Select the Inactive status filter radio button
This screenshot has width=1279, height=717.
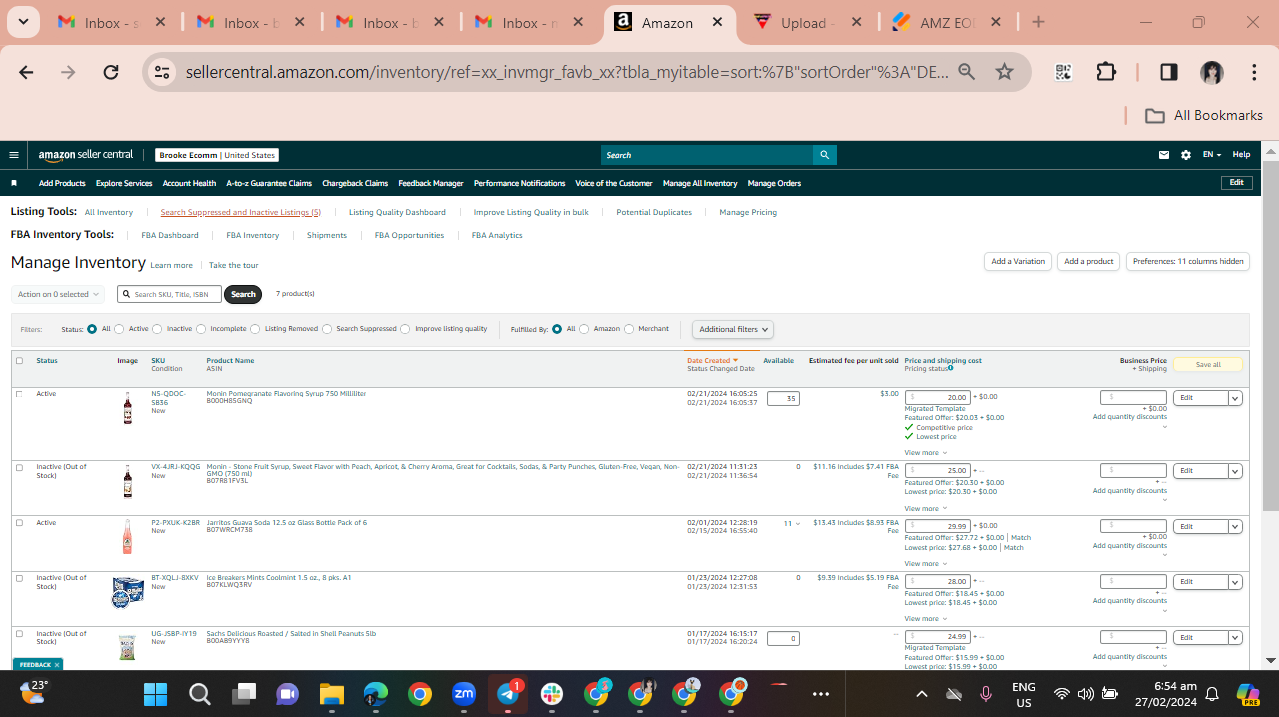tap(157, 329)
